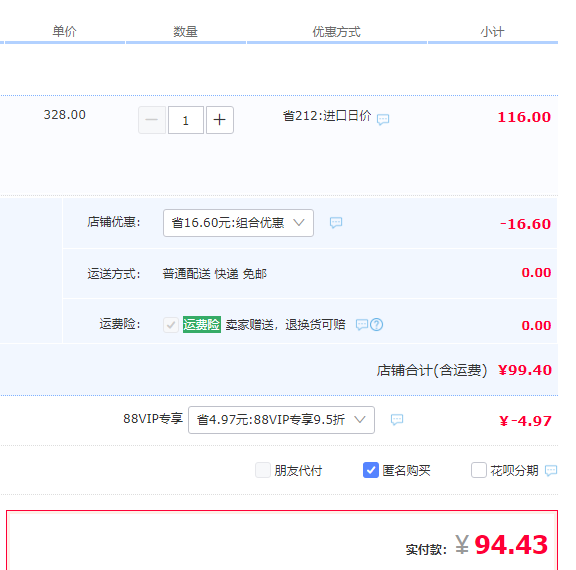Image resolution: width=576 pixels, height=570 pixels.
Task: Click the green 运费险 badge
Action: (202, 324)
